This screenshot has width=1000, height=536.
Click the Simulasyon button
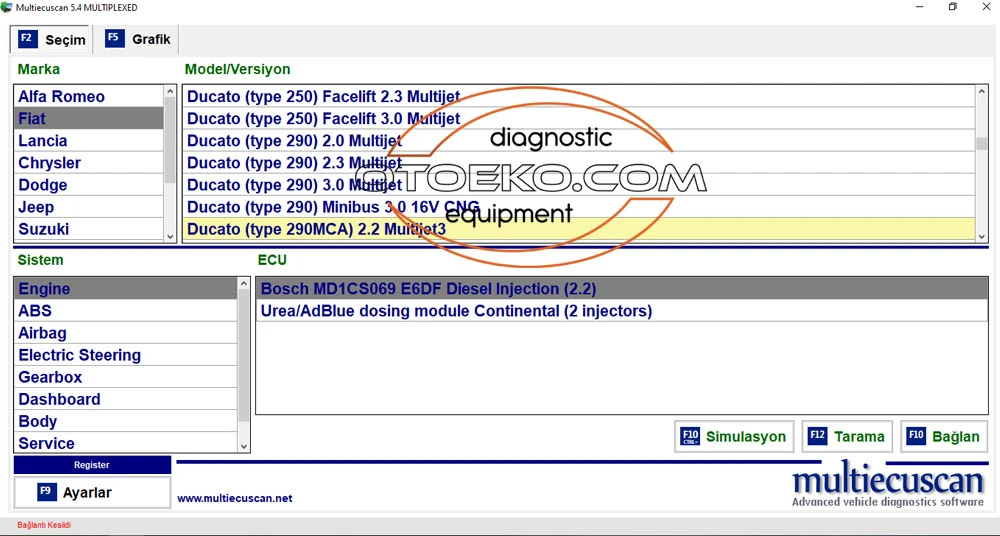(x=734, y=436)
